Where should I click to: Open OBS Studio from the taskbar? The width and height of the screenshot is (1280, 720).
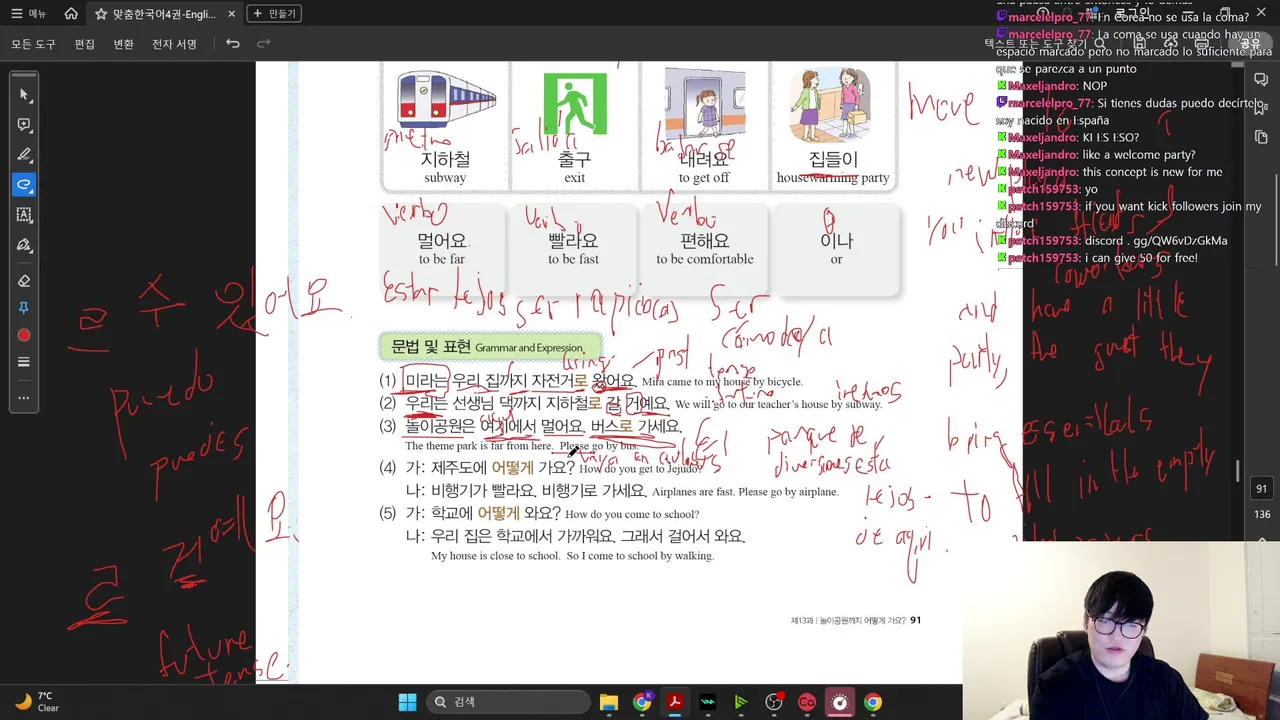774,702
